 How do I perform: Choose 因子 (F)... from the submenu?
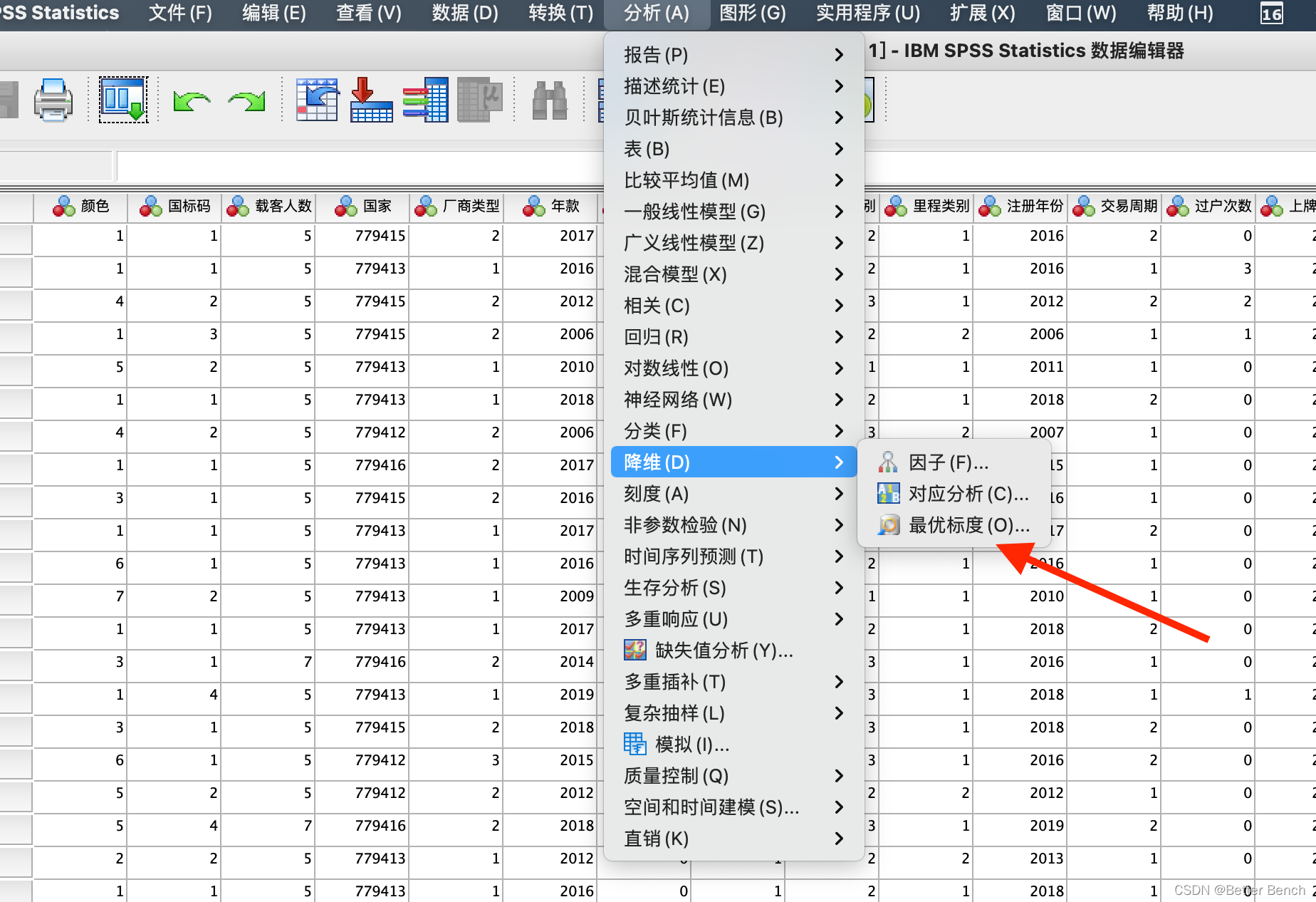[954, 462]
